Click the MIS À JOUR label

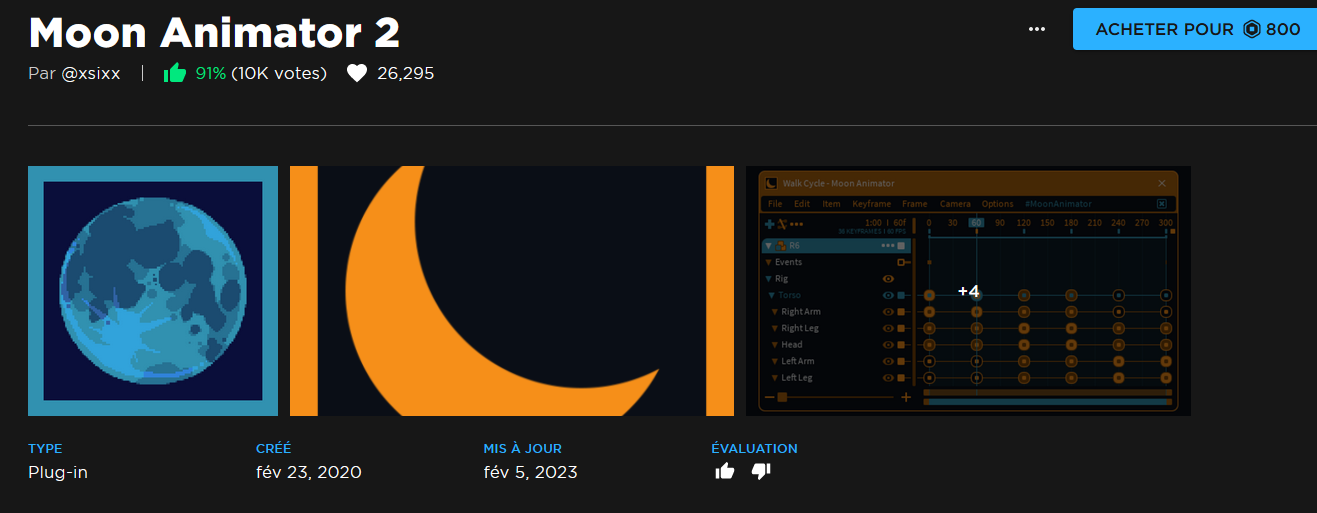coord(522,449)
